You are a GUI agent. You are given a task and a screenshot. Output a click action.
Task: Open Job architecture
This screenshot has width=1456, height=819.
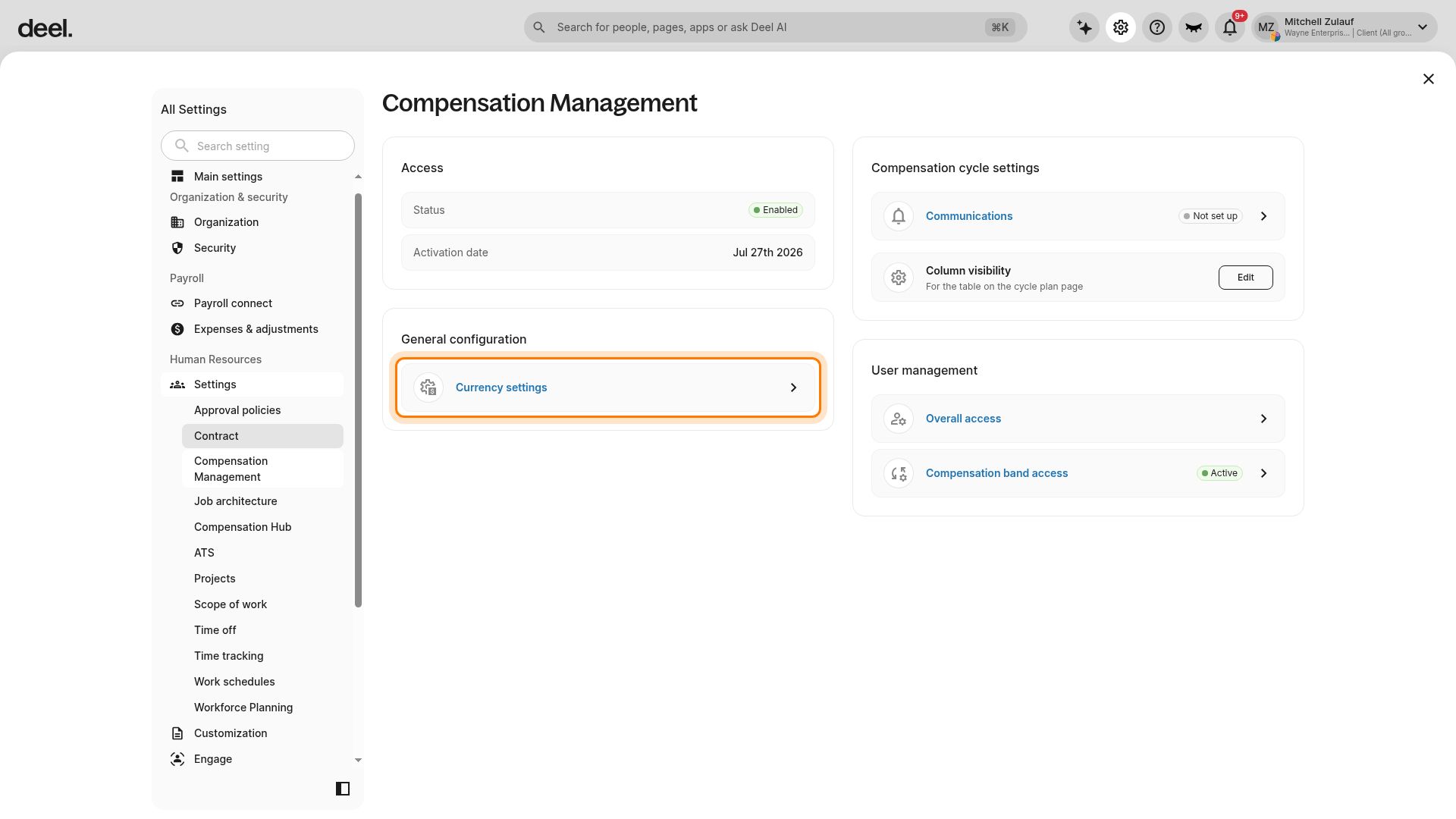click(262, 501)
